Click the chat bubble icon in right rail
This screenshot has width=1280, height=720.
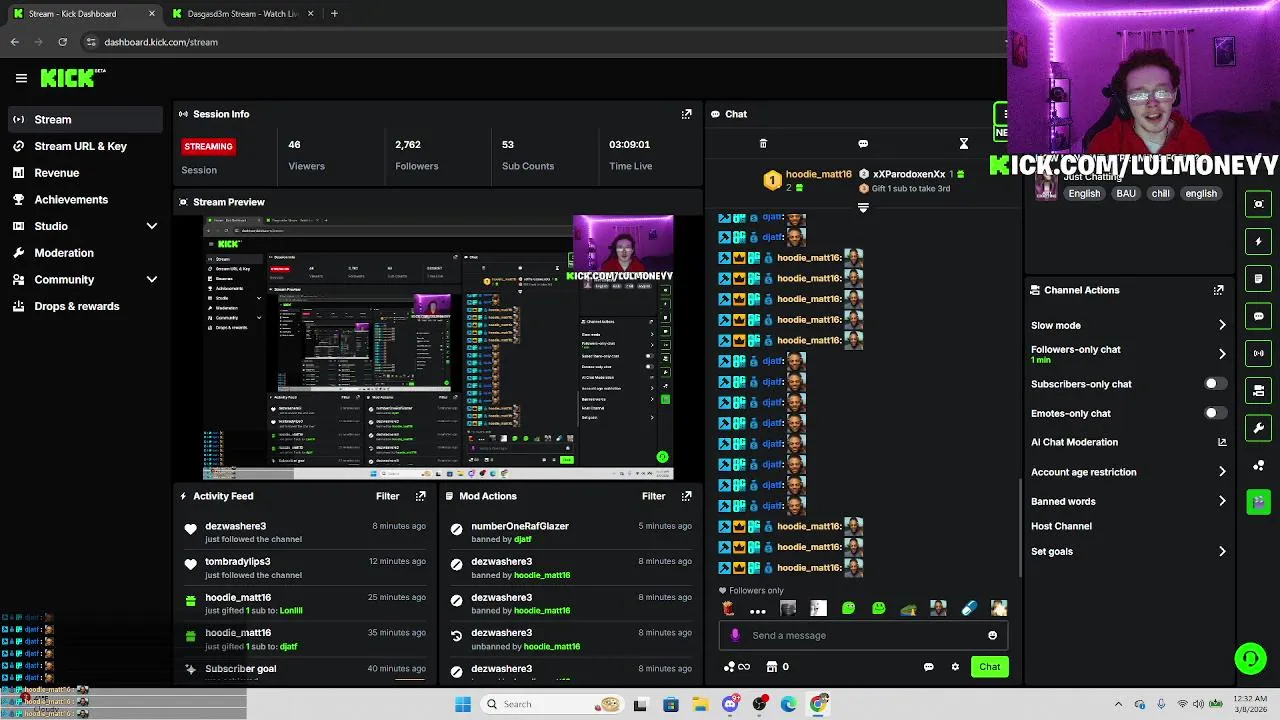pos(1258,316)
